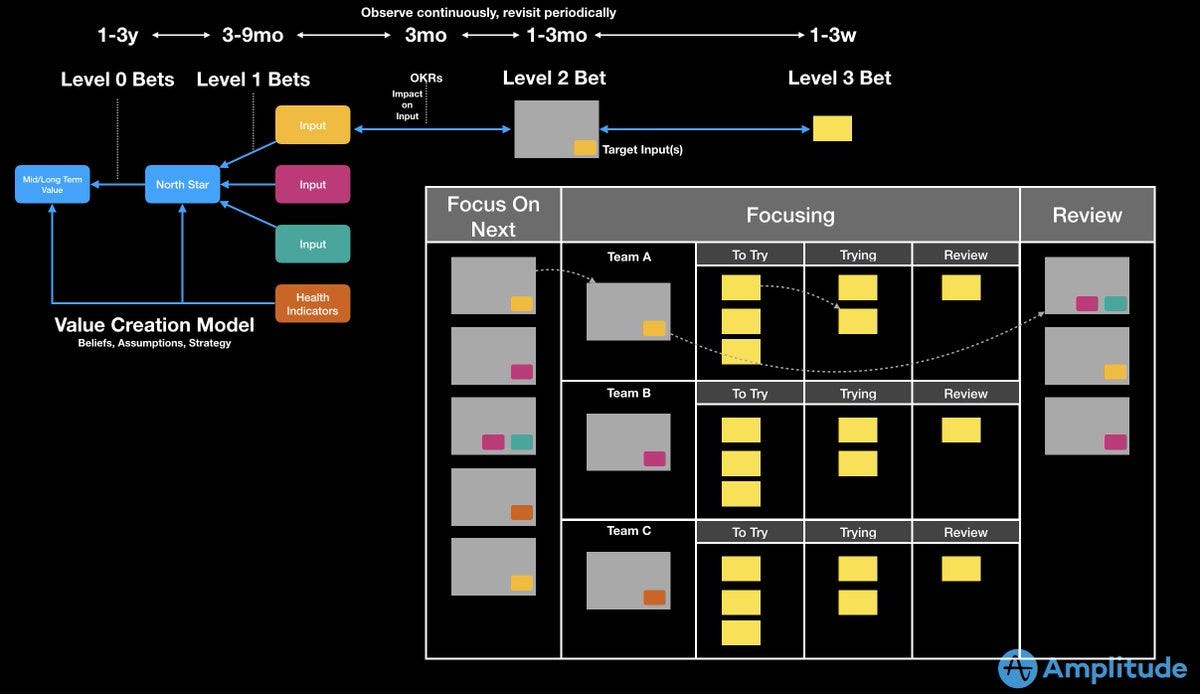Click the yellow sticky in Team C's Review
The image size is (1200, 694).
[961, 569]
